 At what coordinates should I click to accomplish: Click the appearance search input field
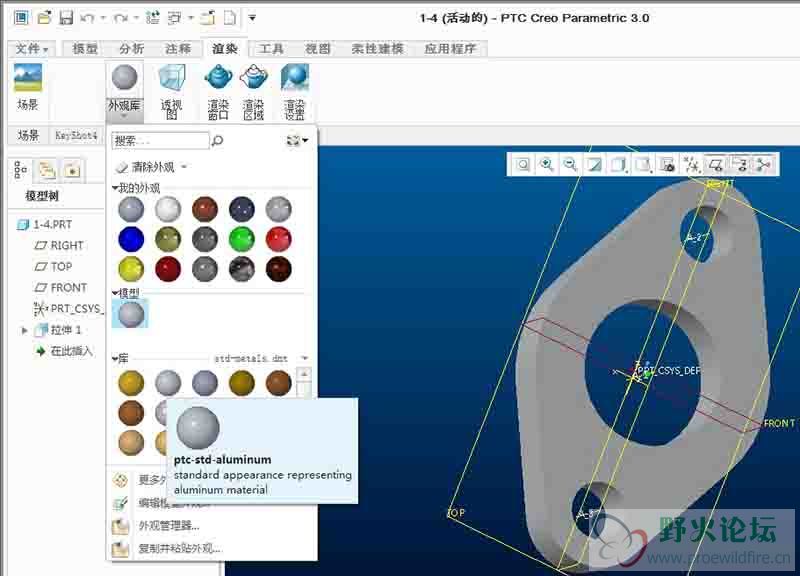160,140
